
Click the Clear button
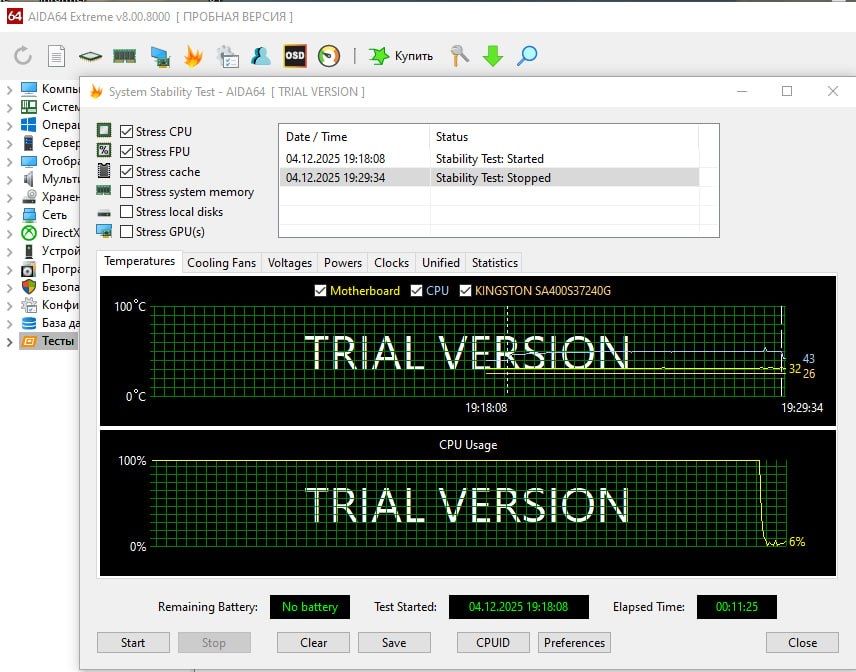tap(313, 643)
